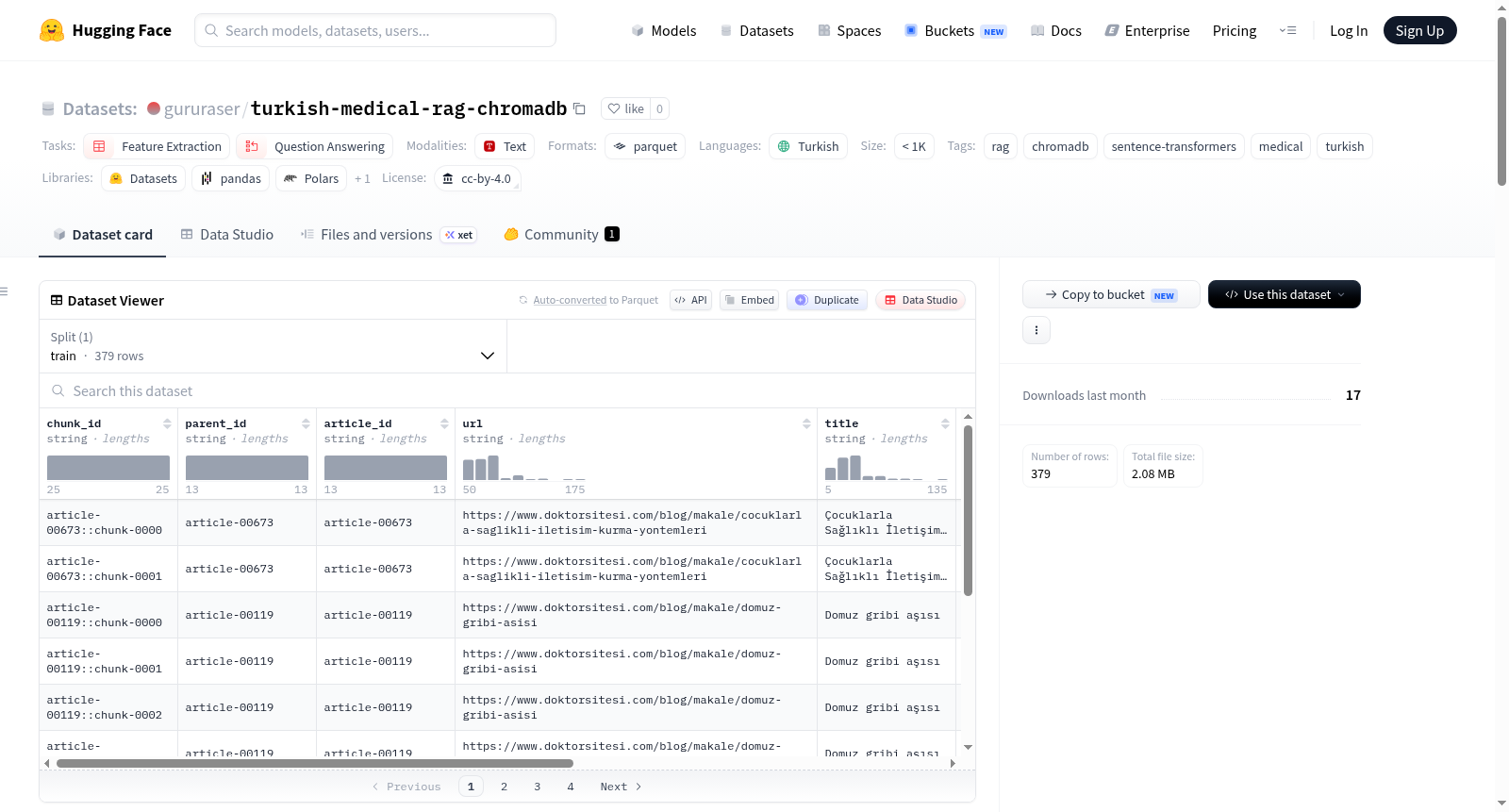Open Models in the top navigation
1509x812 pixels.
[x=664, y=31]
